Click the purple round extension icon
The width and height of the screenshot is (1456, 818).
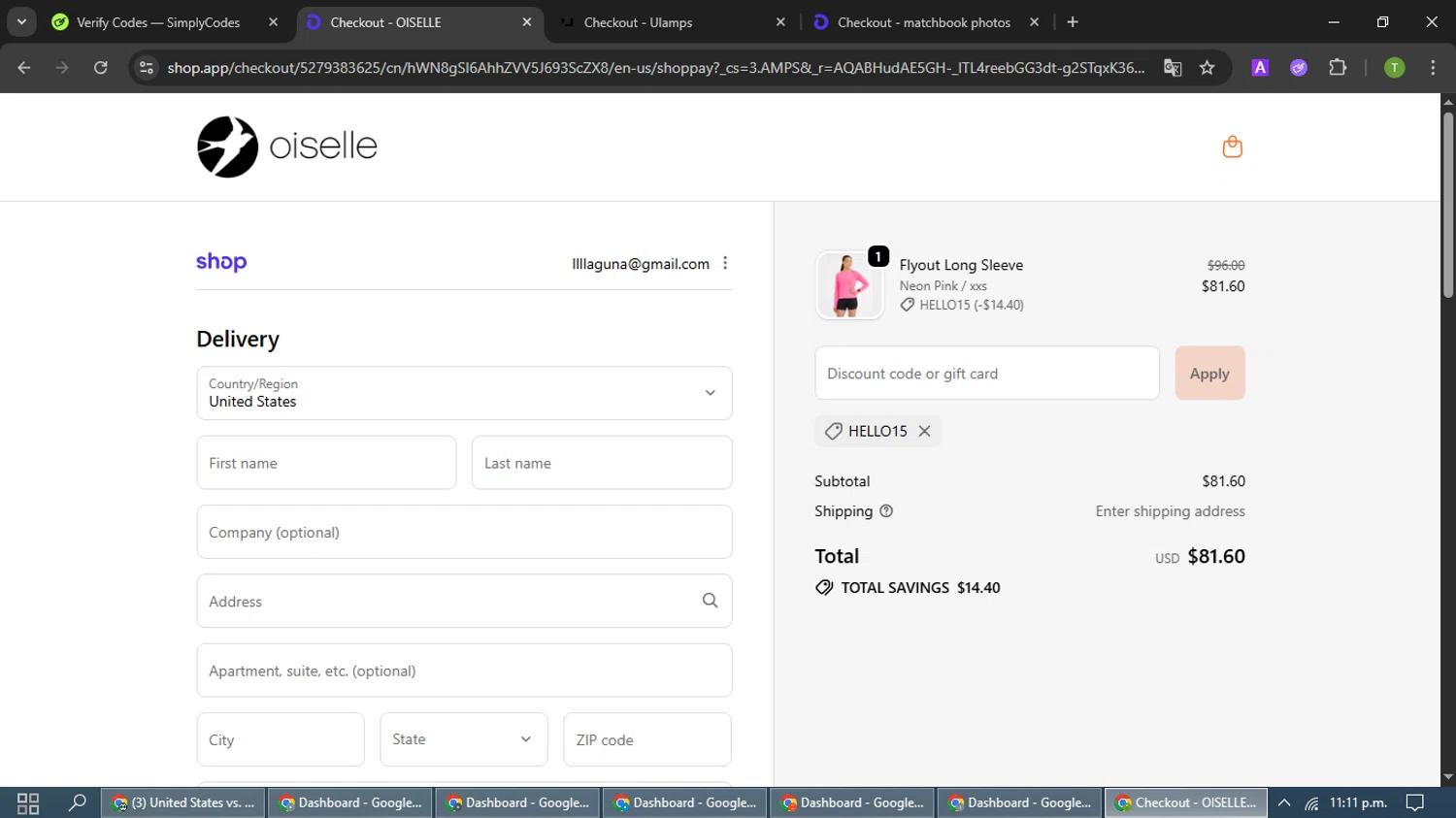tap(1299, 67)
